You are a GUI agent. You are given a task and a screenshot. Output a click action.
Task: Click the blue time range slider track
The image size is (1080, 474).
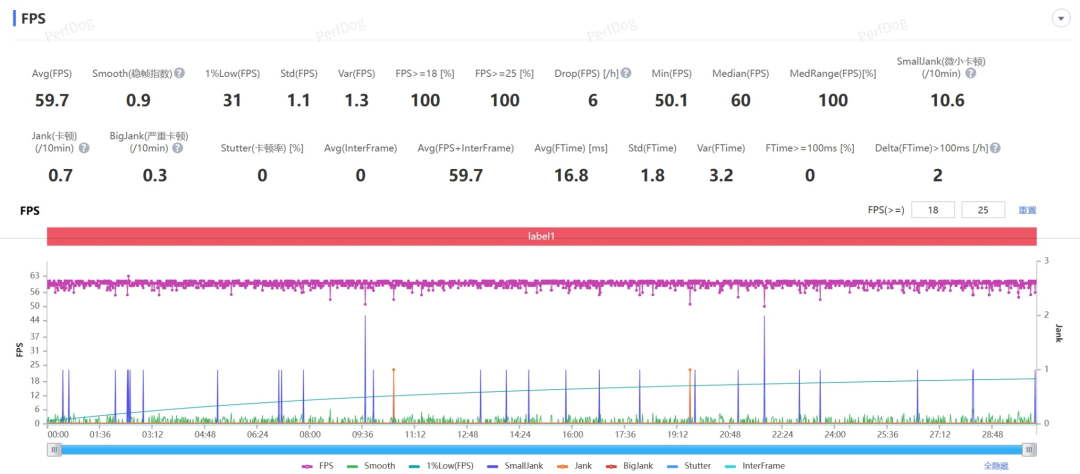(x=541, y=450)
